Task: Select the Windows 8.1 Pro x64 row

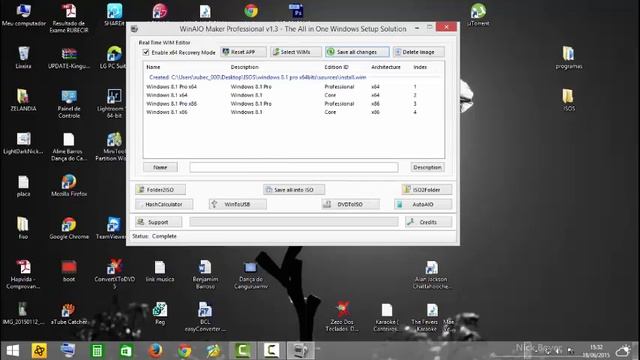Action: tap(293, 87)
